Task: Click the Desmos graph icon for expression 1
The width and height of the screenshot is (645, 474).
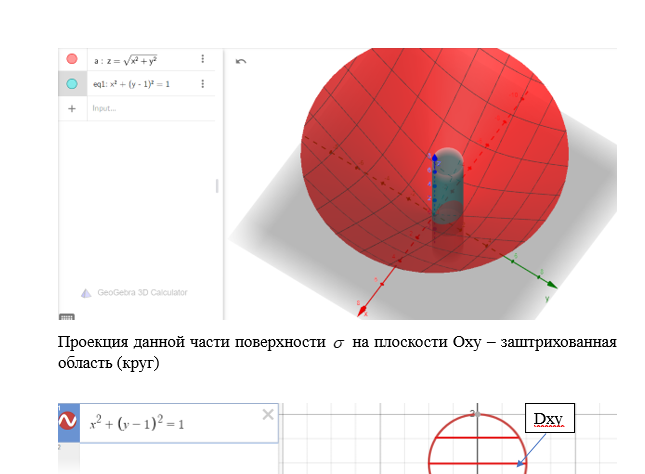Action: [x=68, y=421]
